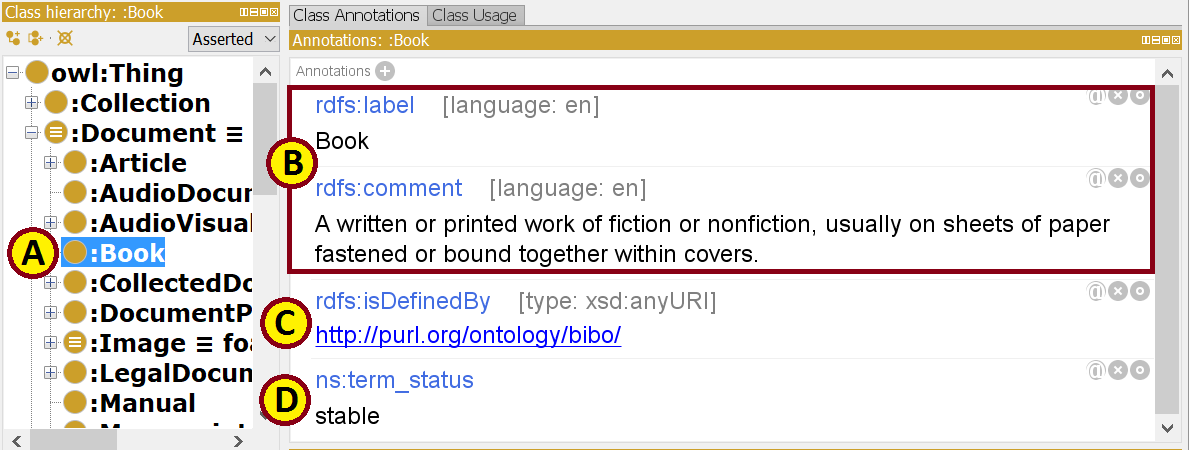This screenshot has width=1189, height=450.
Task: Edit the rdfs:comment annotation
Action: click(1139, 178)
